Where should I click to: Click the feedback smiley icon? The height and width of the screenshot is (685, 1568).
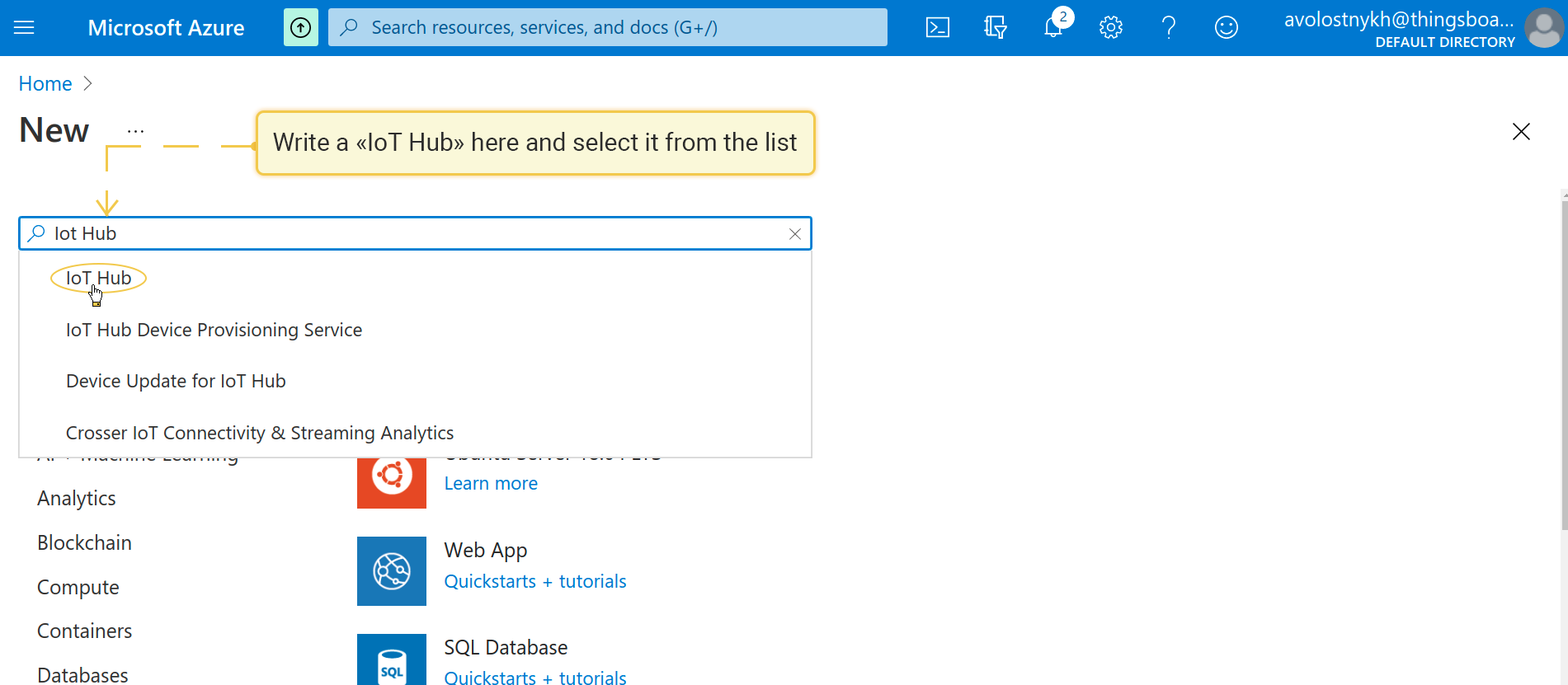(1227, 28)
